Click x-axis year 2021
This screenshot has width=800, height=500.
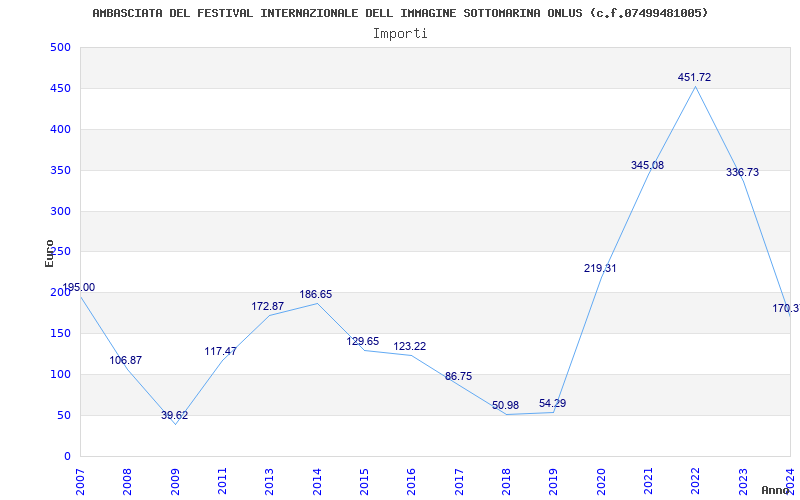coord(648,482)
